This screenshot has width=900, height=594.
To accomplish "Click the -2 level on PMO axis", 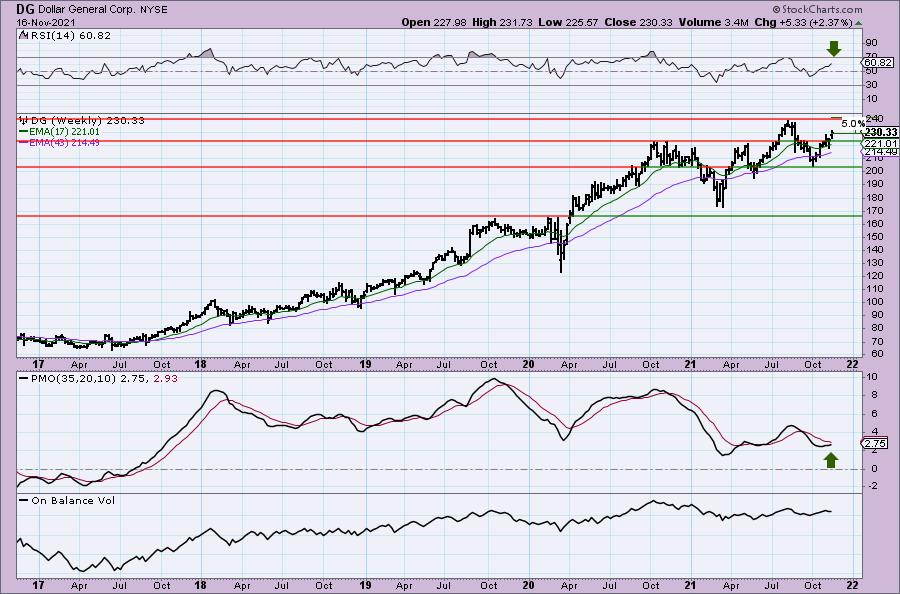I will pos(871,487).
